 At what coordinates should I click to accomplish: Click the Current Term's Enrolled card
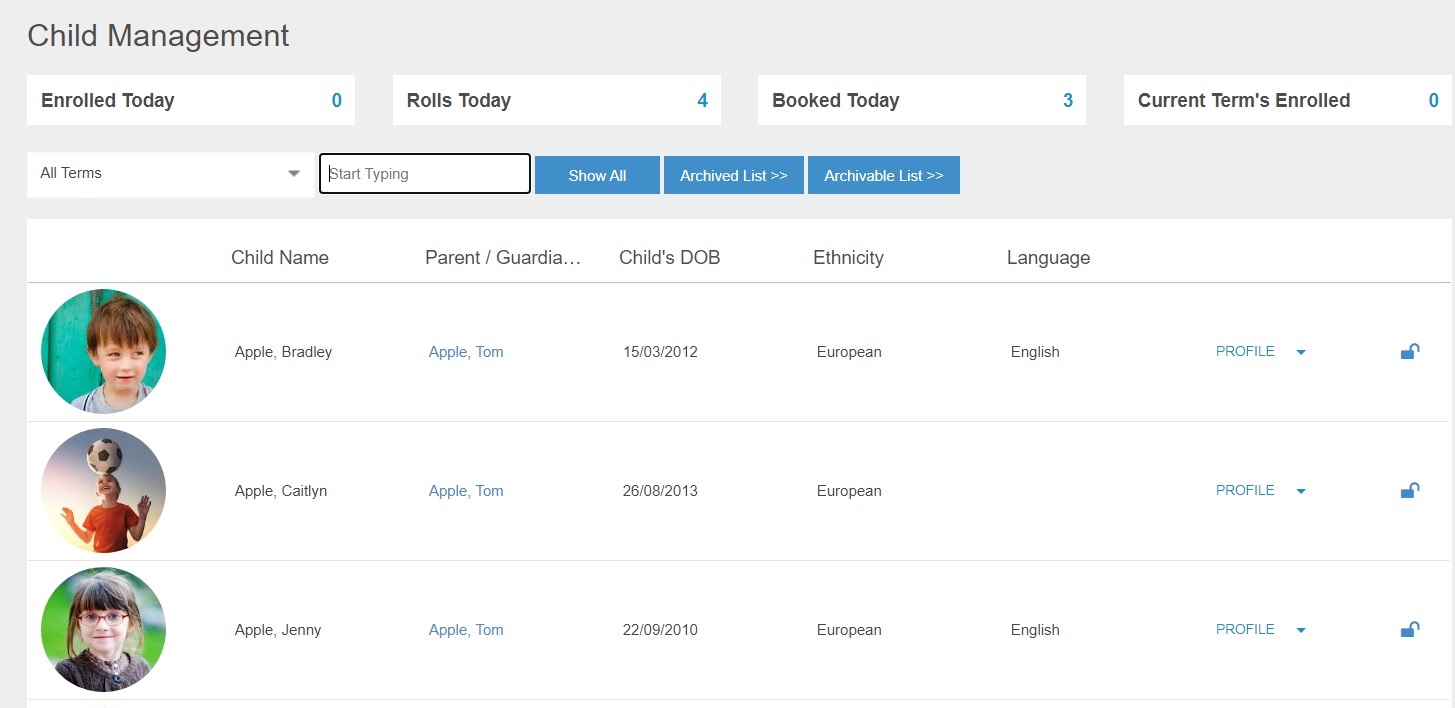(1288, 100)
